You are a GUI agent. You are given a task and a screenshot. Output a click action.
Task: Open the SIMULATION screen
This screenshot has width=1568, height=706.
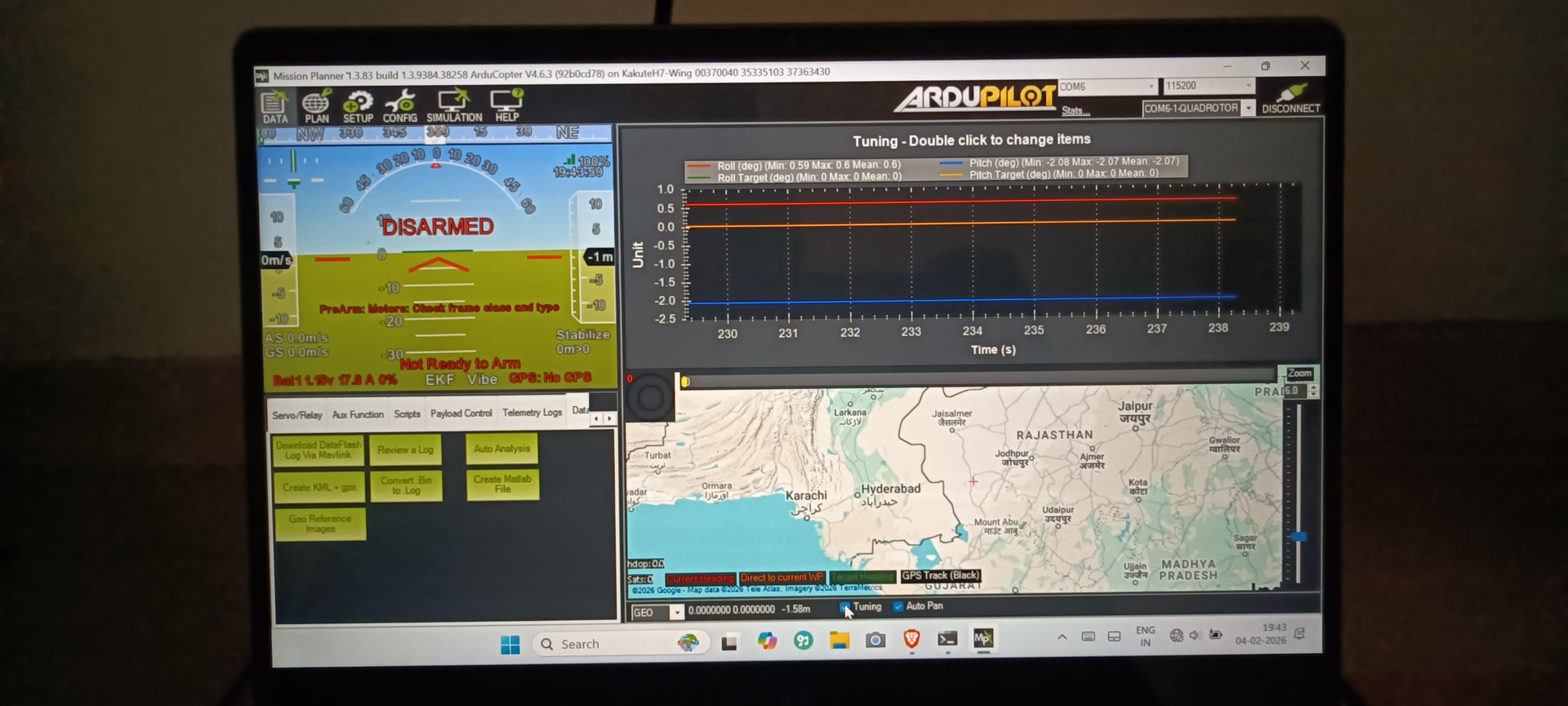tap(454, 107)
